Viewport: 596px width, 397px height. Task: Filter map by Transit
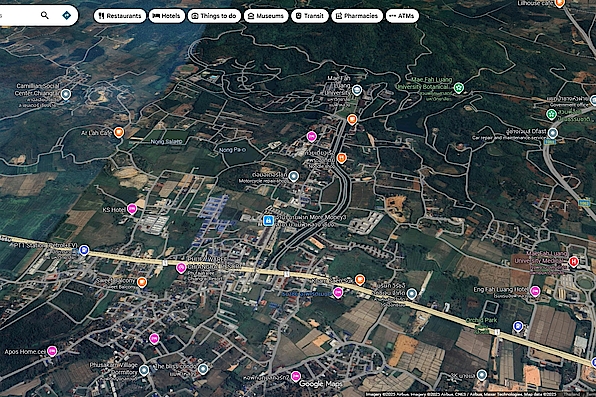(x=310, y=16)
